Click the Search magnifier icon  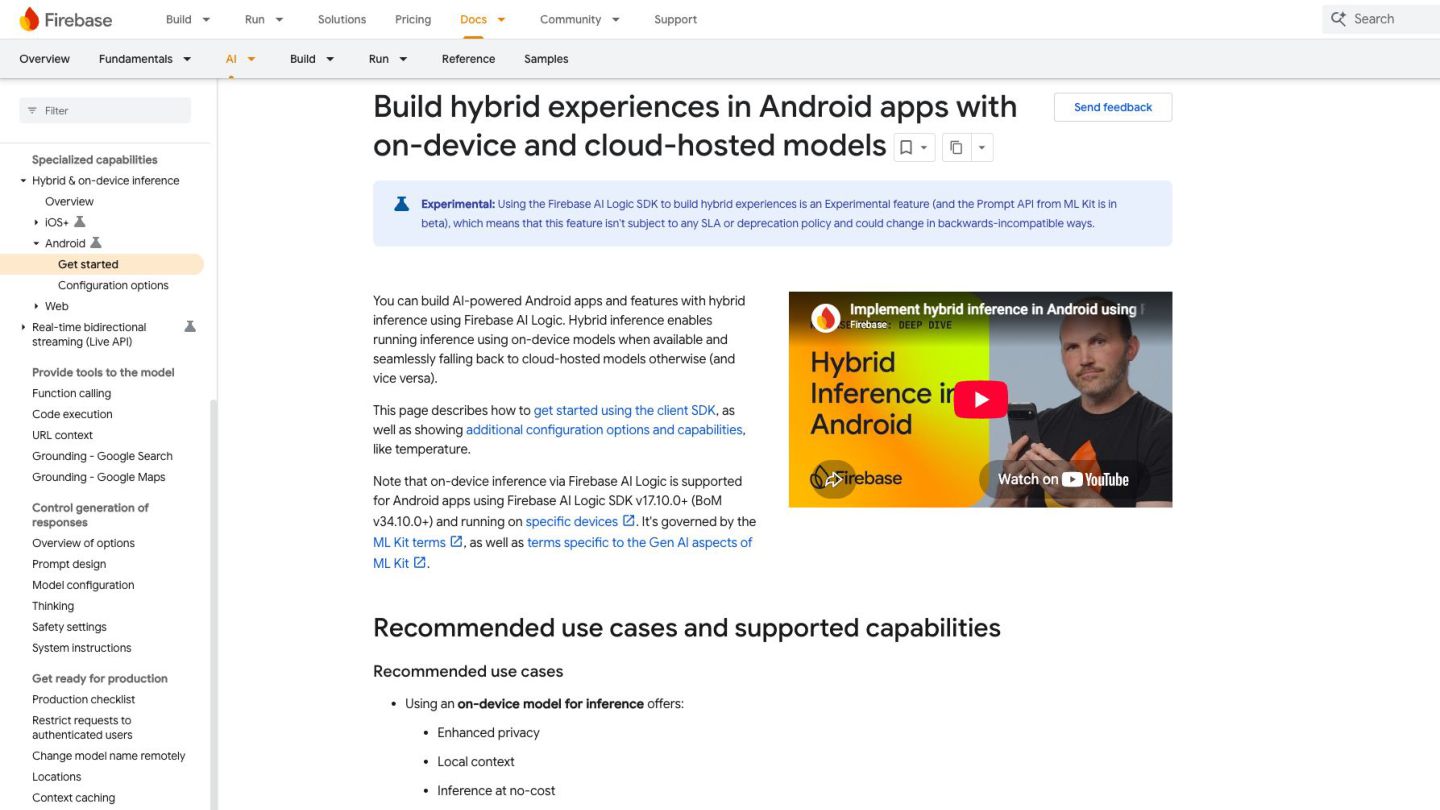point(1338,19)
